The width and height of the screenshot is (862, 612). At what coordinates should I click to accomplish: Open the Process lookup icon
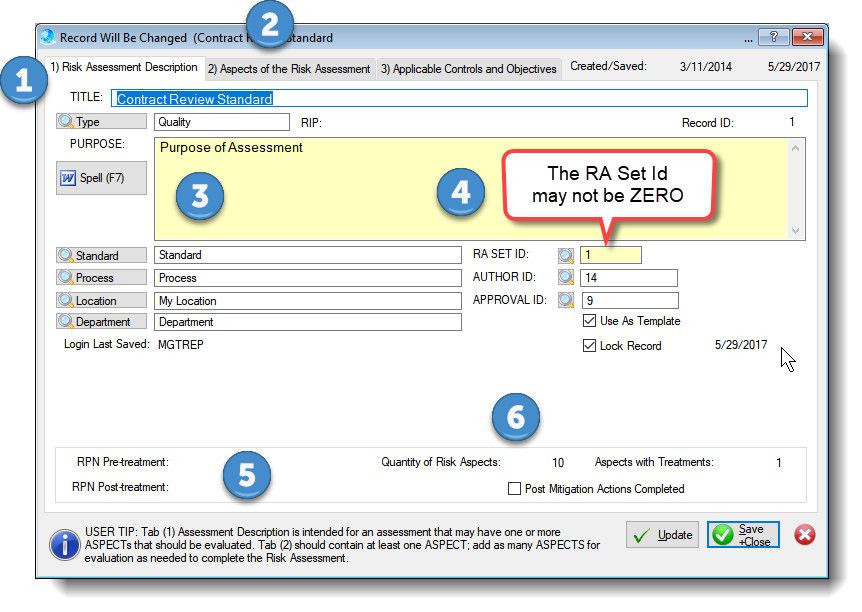pos(66,278)
